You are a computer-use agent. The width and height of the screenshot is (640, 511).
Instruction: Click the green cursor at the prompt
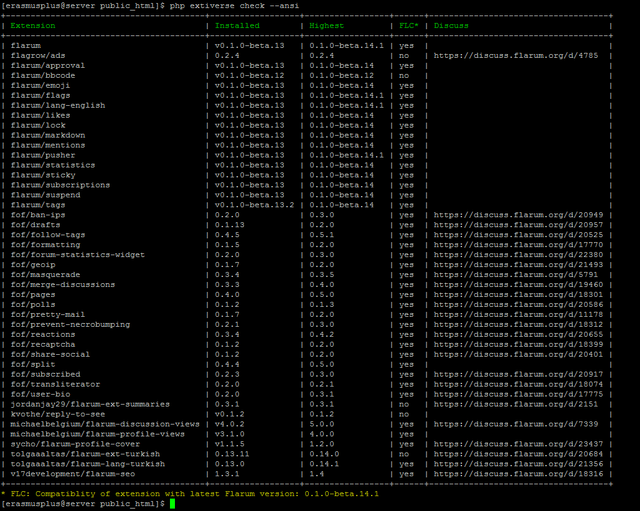click(172, 504)
